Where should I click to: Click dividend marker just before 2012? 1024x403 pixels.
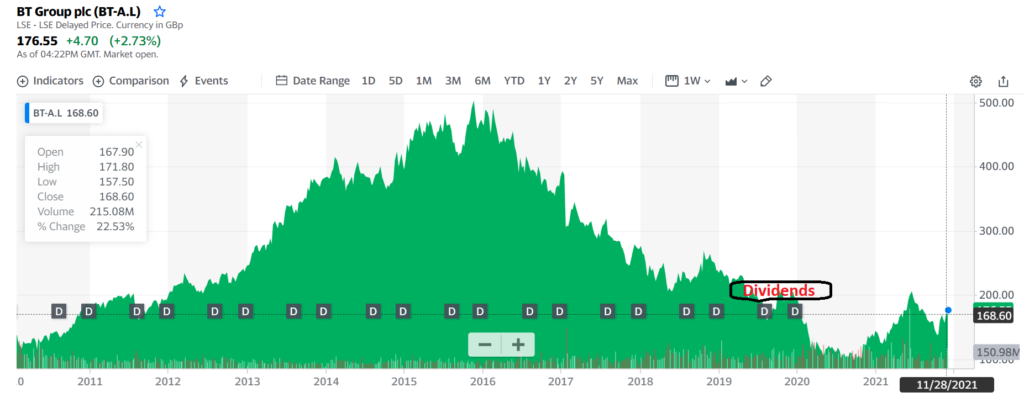(167, 311)
